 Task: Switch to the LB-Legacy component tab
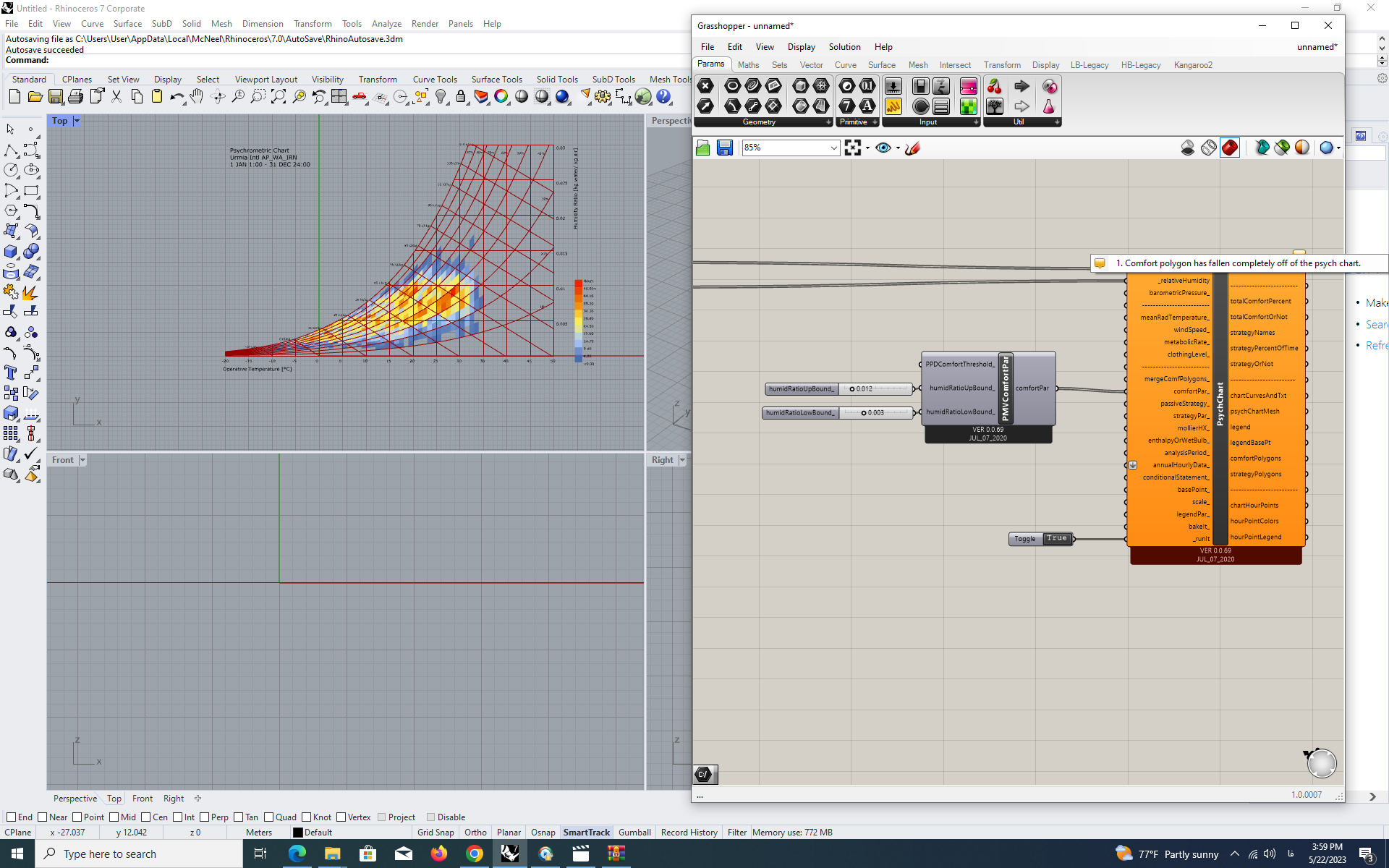coord(1089,65)
